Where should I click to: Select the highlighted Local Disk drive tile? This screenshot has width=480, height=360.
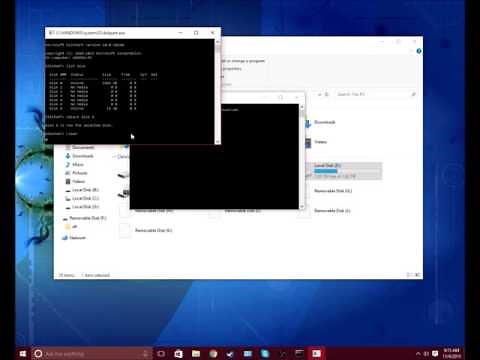click(344, 171)
